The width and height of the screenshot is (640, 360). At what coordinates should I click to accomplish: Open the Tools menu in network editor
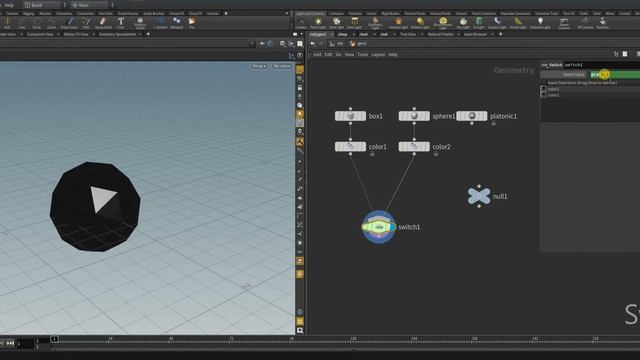362,54
